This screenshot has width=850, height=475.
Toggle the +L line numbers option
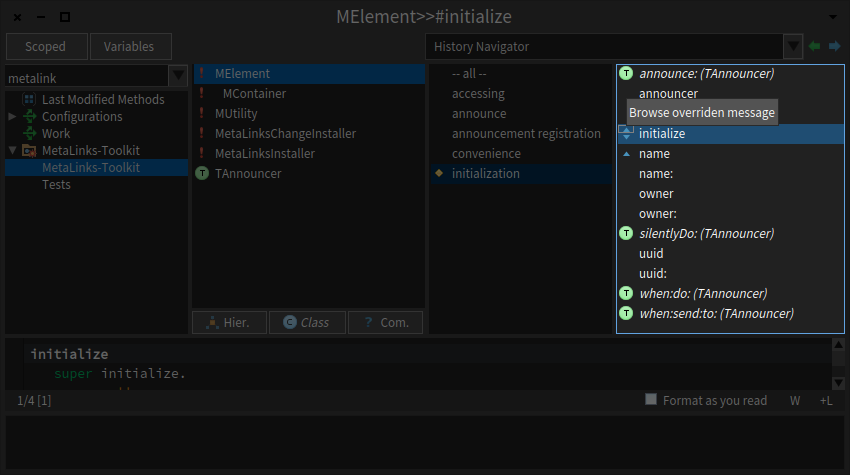coord(826,401)
